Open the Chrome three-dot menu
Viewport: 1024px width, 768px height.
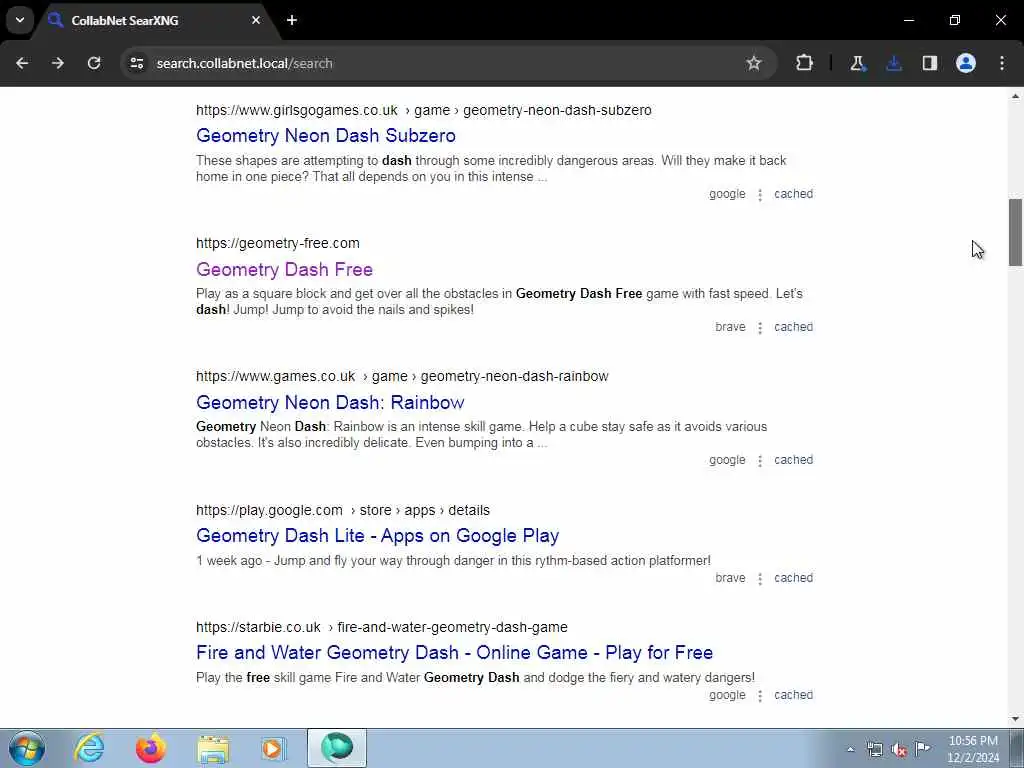pos(1002,63)
